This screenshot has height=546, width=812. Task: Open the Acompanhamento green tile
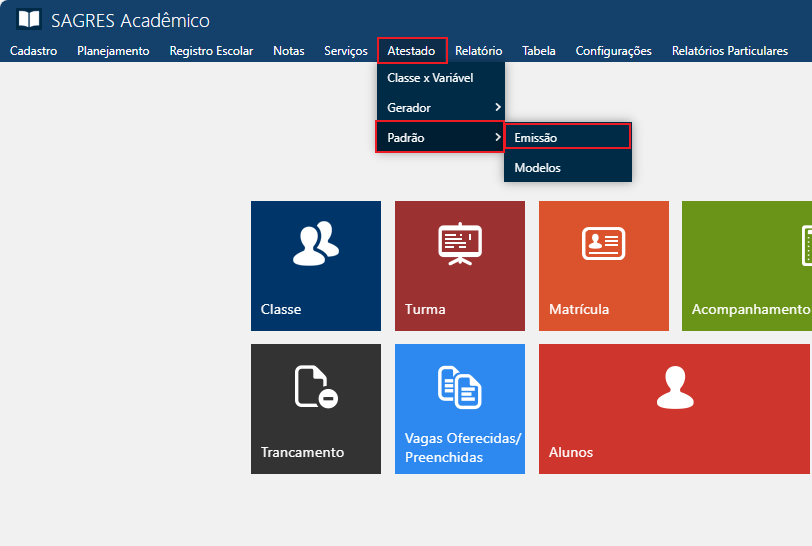tap(747, 265)
